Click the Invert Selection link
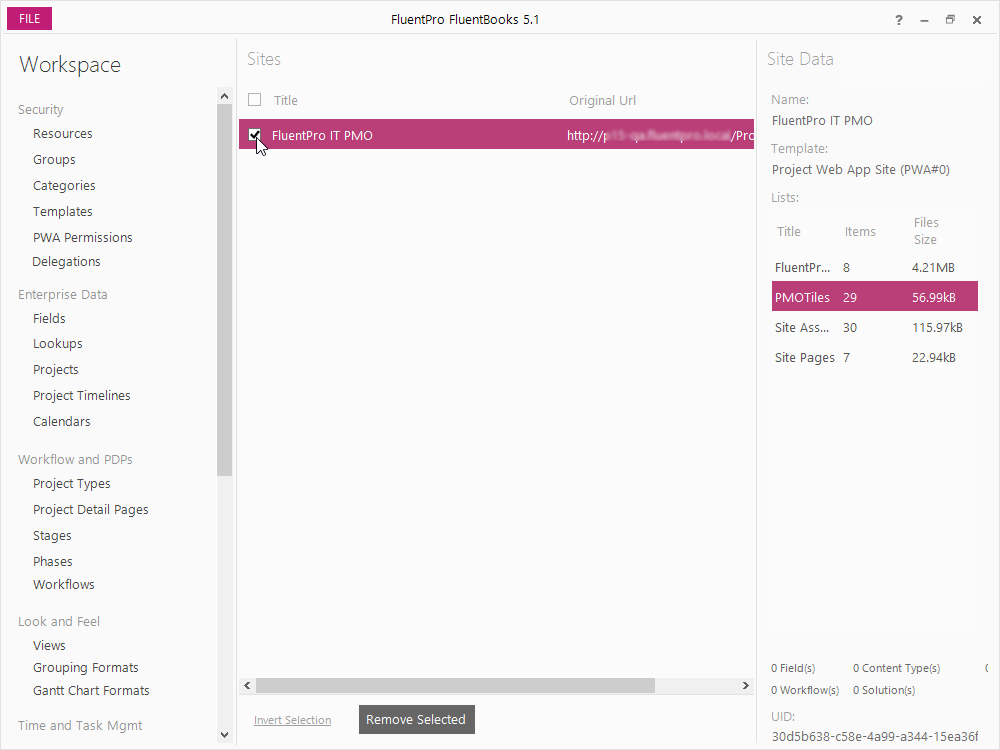Screen dimensions: 1000x750 [292, 720]
